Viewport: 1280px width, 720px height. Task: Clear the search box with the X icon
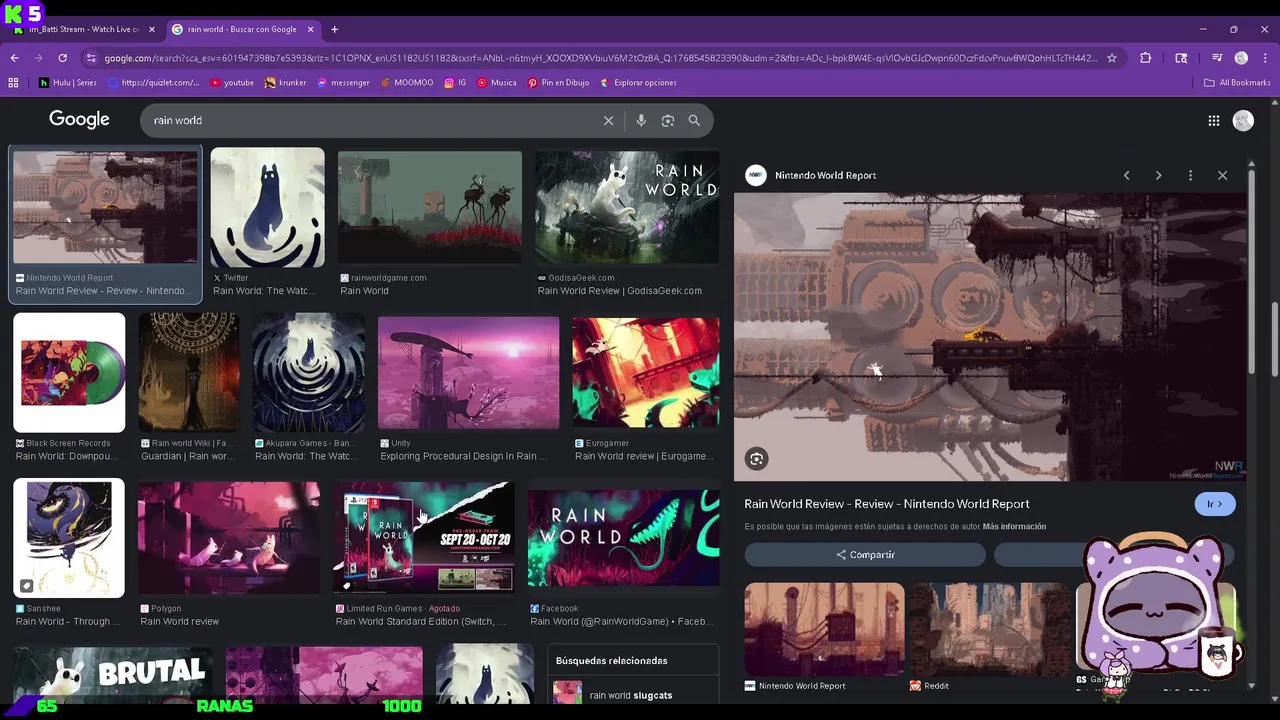pyautogui.click(x=608, y=121)
